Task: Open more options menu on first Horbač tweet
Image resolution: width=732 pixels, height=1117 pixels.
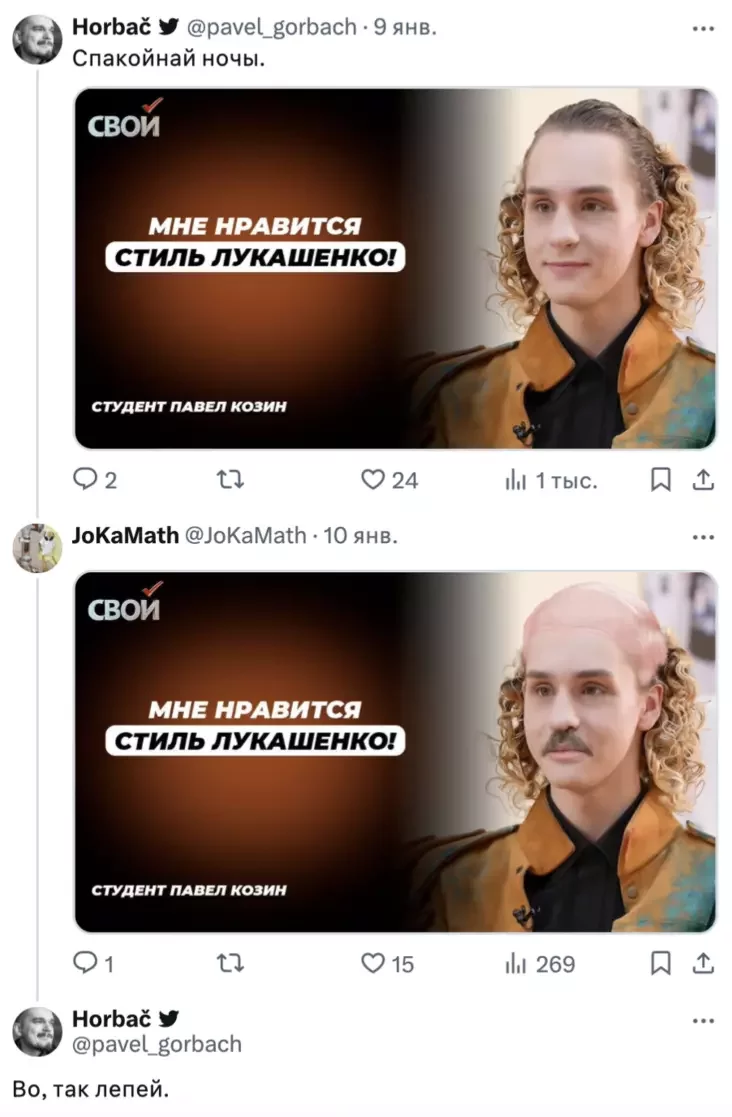Action: click(x=703, y=28)
